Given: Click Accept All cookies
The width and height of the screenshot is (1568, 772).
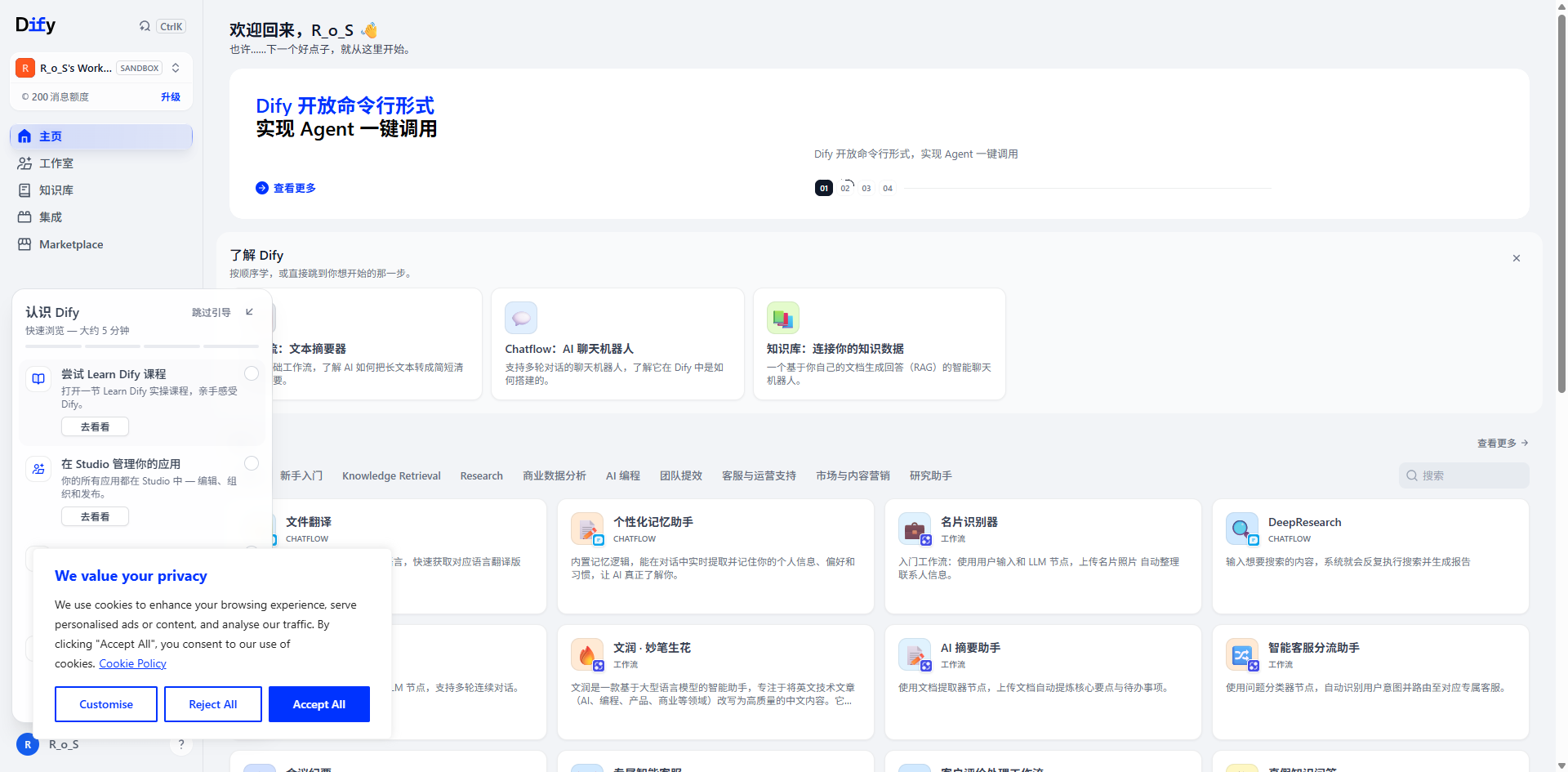Looking at the screenshot, I should [x=319, y=704].
